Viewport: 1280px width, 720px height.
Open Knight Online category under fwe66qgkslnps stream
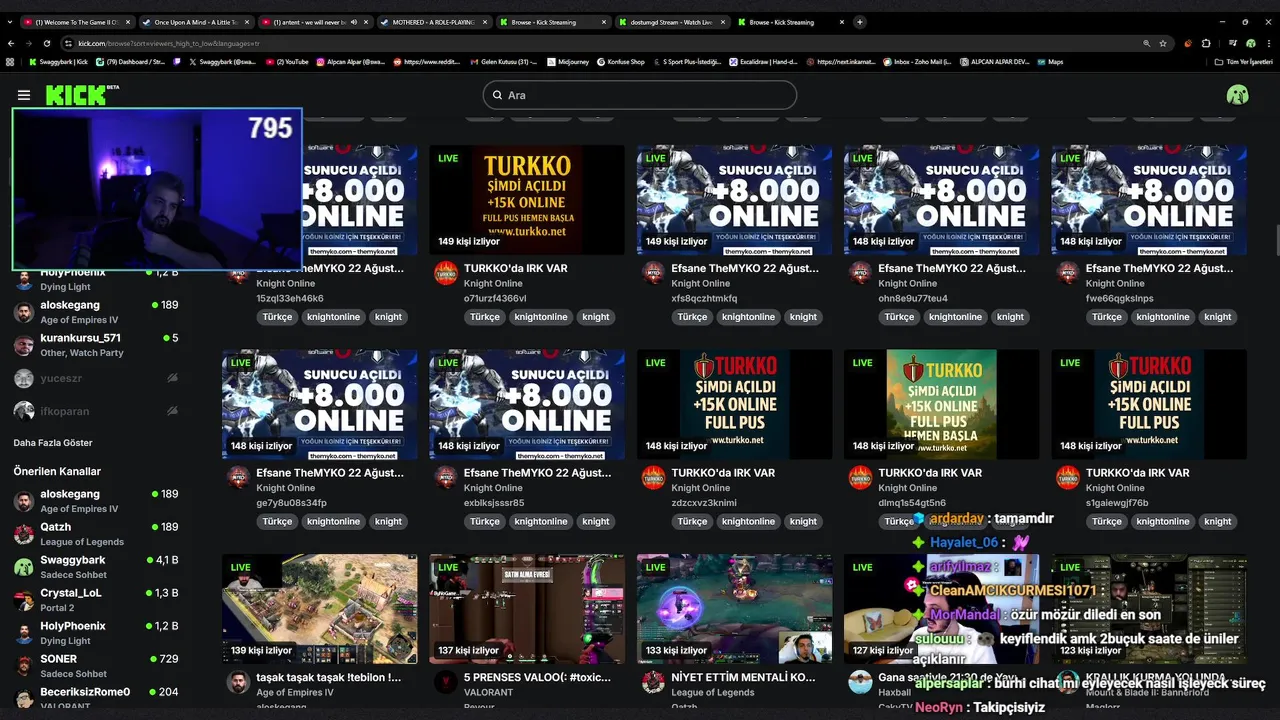tap(1116, 284)
